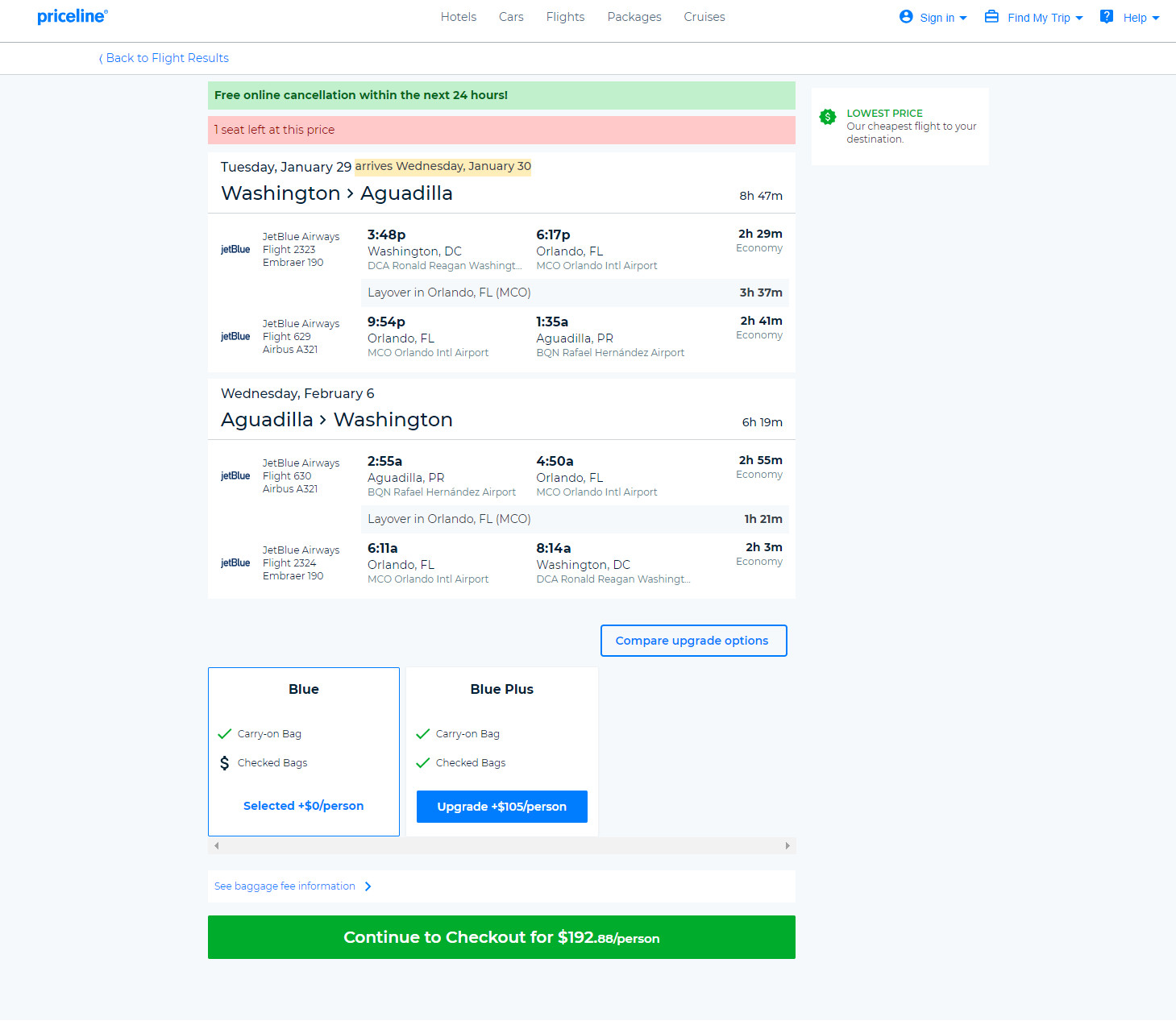
Task: Click the Carry-on Bag checkmark in Blue fare
Action: click(225, 734)
